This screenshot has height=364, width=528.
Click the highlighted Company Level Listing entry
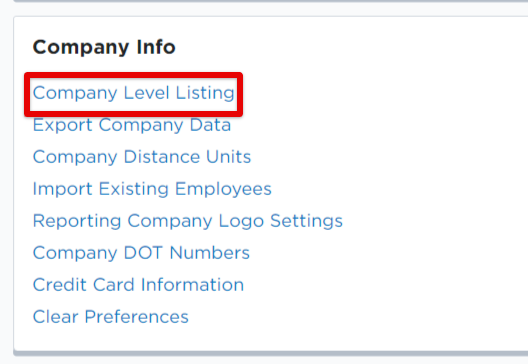(x=133, y=93)
